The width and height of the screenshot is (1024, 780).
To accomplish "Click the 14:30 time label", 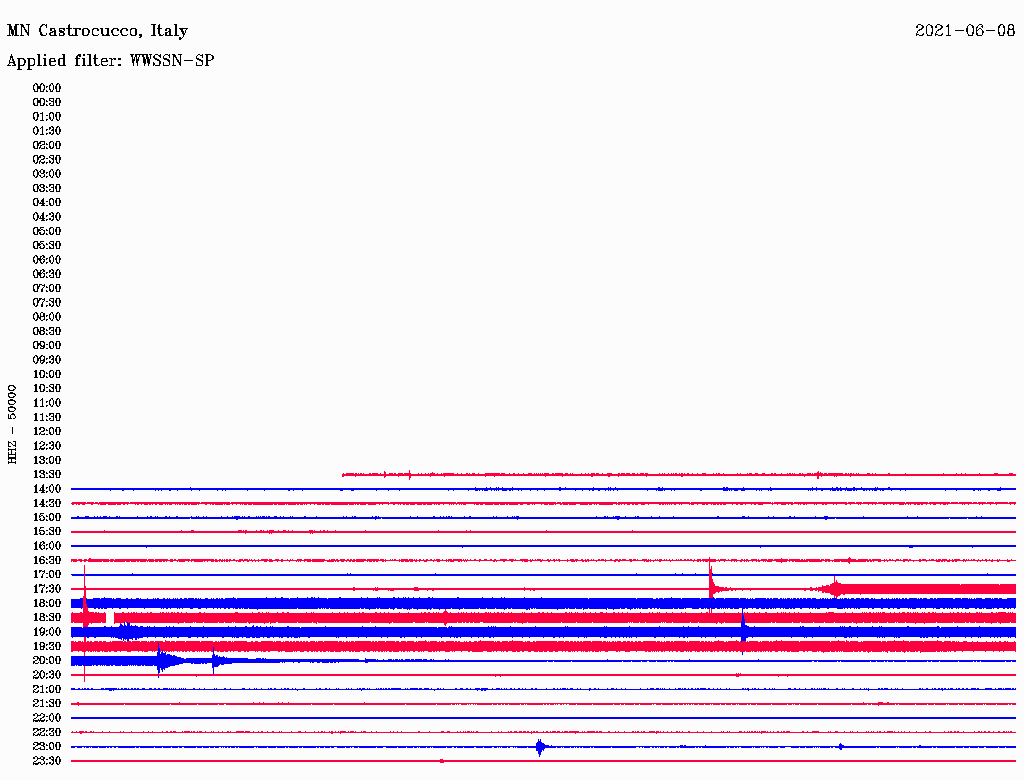I will [x=47, y=504].
